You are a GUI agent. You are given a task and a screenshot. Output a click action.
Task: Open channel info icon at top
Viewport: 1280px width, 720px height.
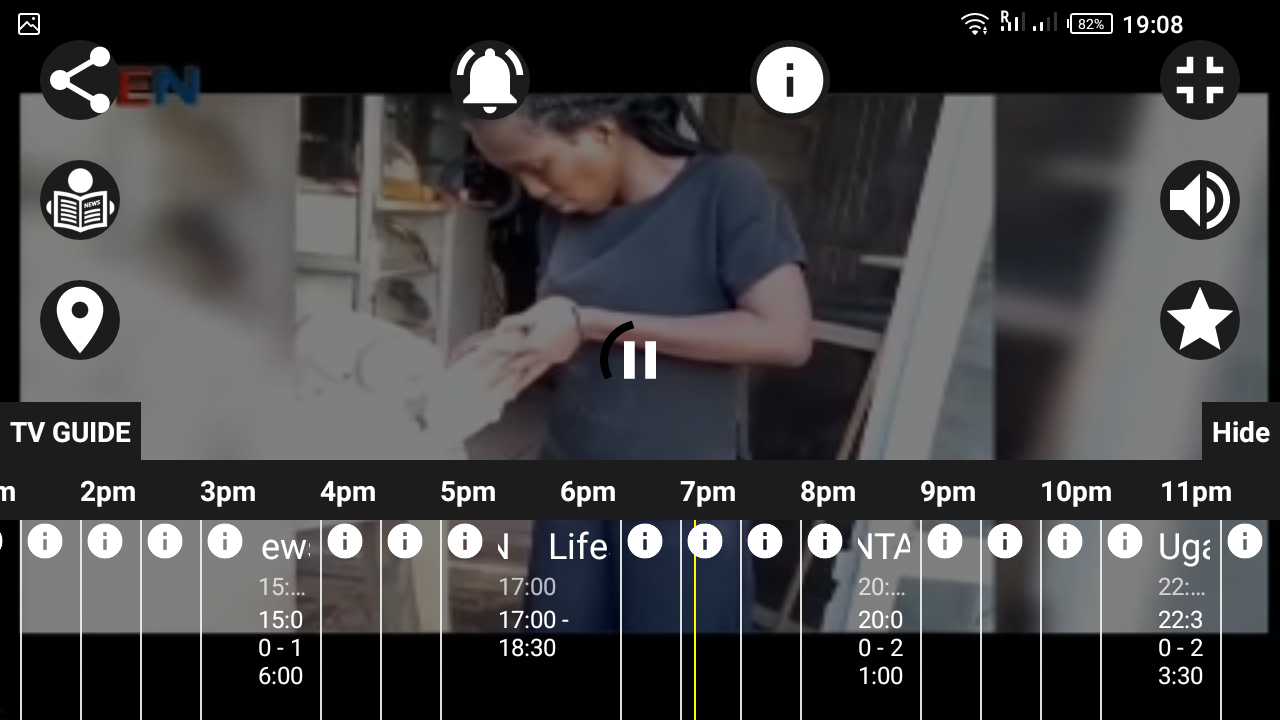(x=790, y=80)
